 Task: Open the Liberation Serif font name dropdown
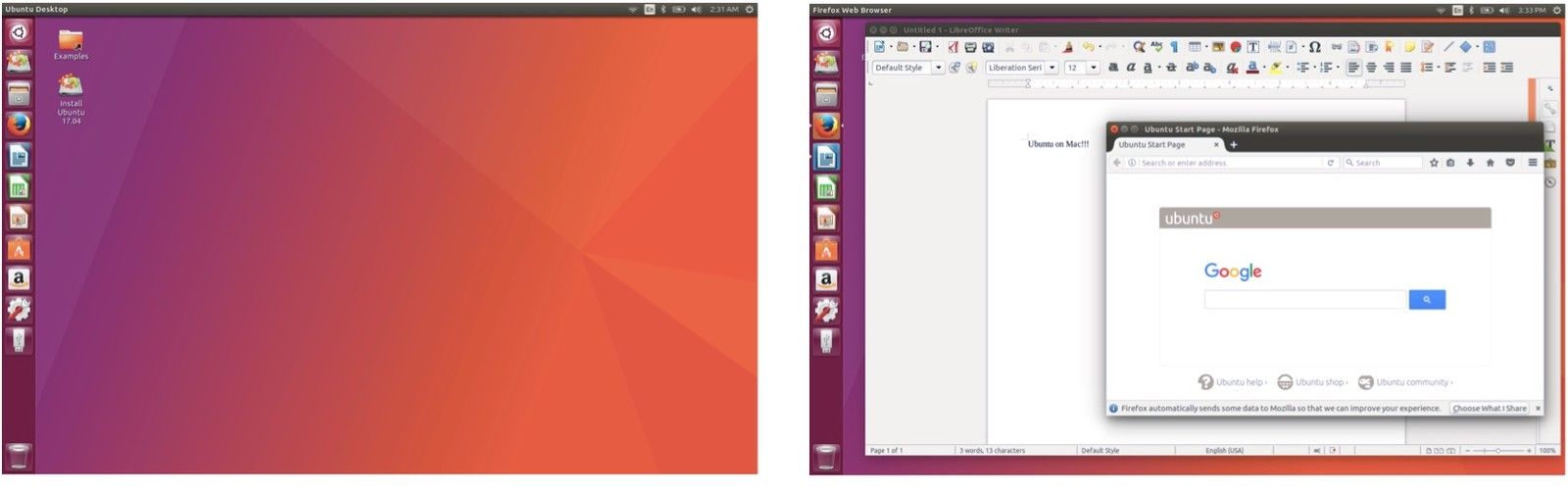[1052, 68]
